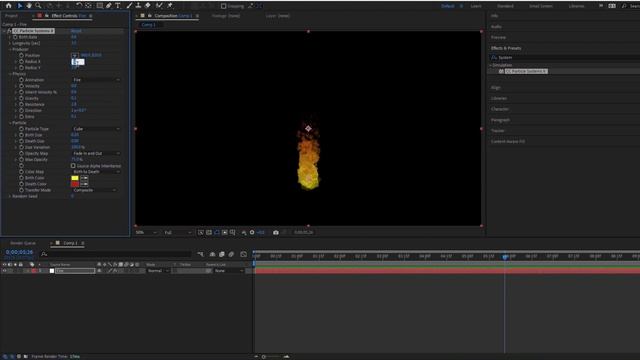
Task: Open the Preview panel
Action: pyautogui.click(x=498, y=37)
